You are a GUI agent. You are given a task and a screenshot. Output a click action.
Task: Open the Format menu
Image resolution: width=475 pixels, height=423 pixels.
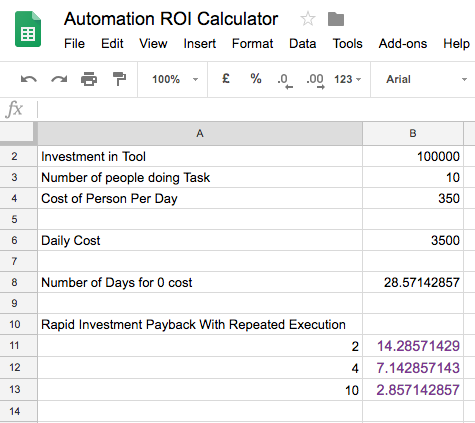click(252, 44)
